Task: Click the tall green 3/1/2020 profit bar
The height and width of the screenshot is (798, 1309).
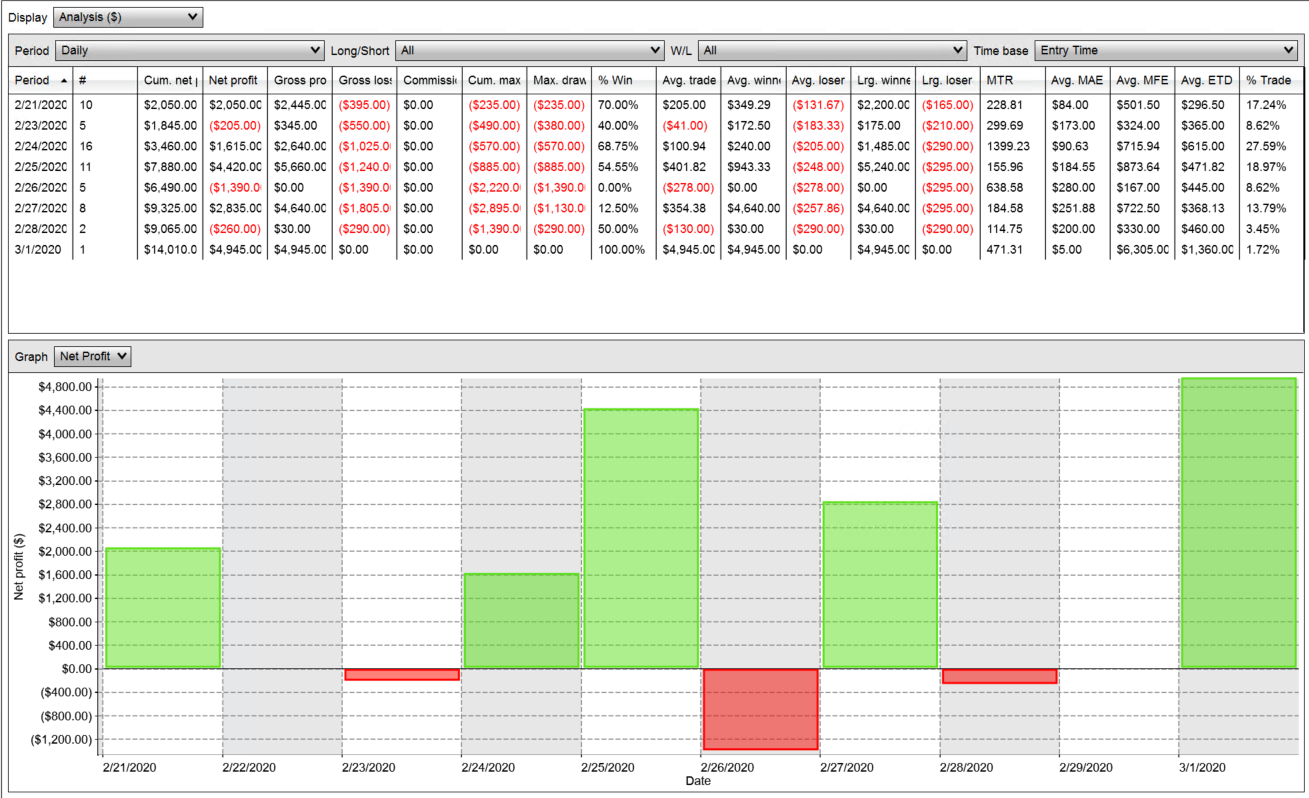Action: 1239,523
